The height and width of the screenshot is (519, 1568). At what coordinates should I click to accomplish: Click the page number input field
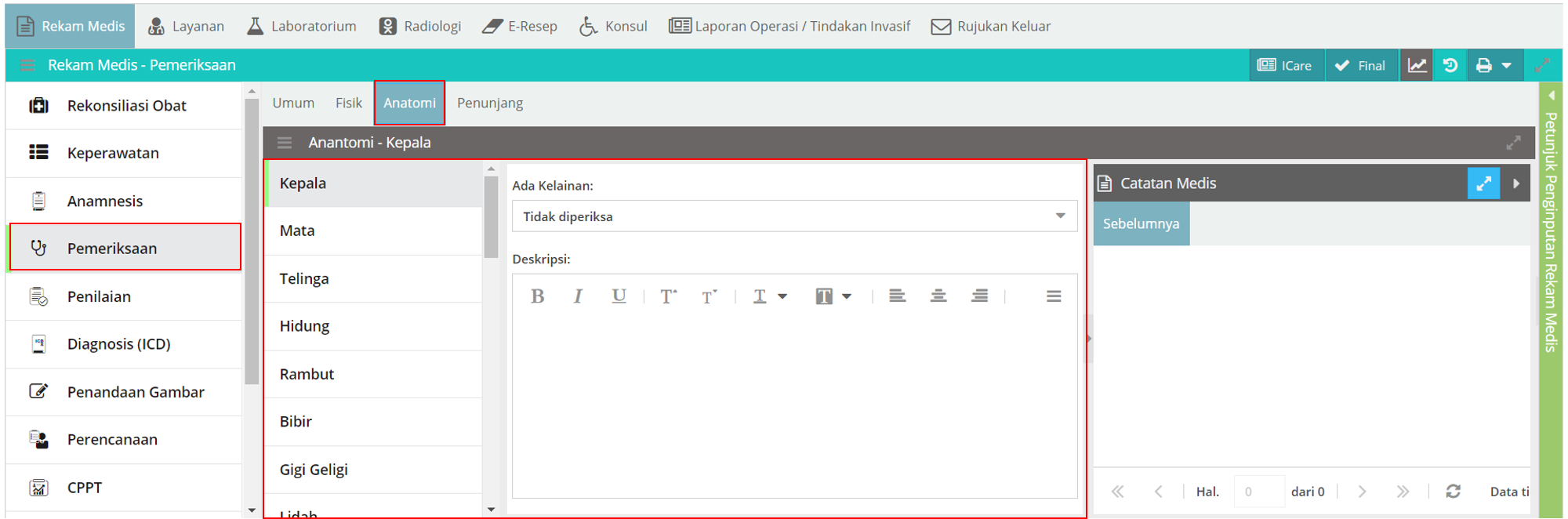coord(1259,492)
